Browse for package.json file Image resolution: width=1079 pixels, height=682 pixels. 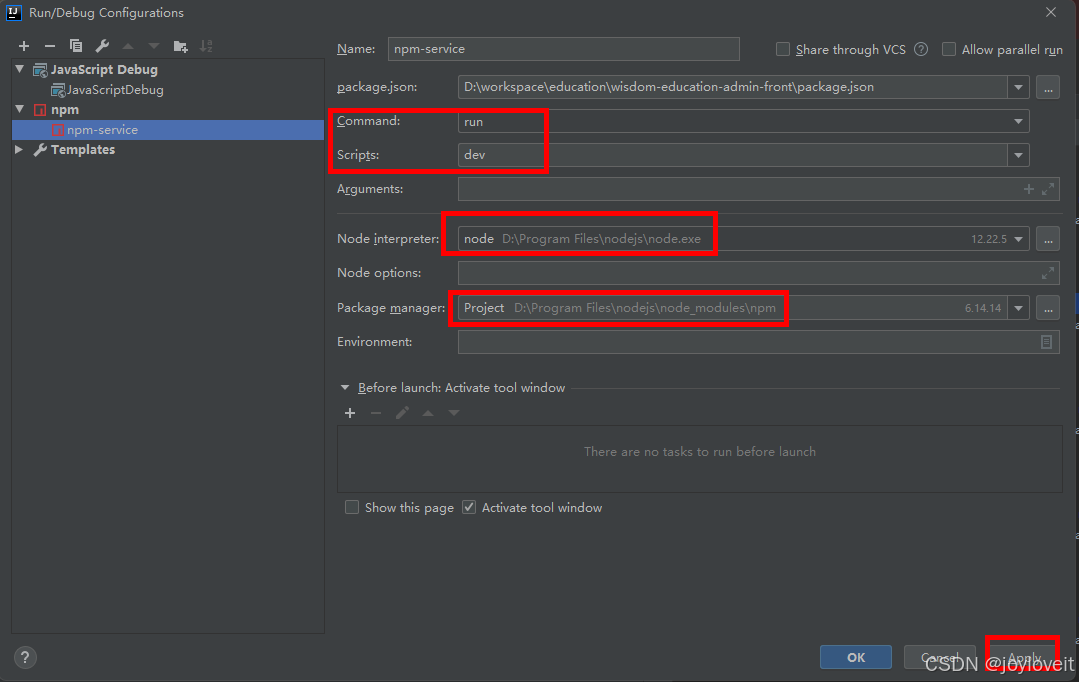[x=1047, y=87]
